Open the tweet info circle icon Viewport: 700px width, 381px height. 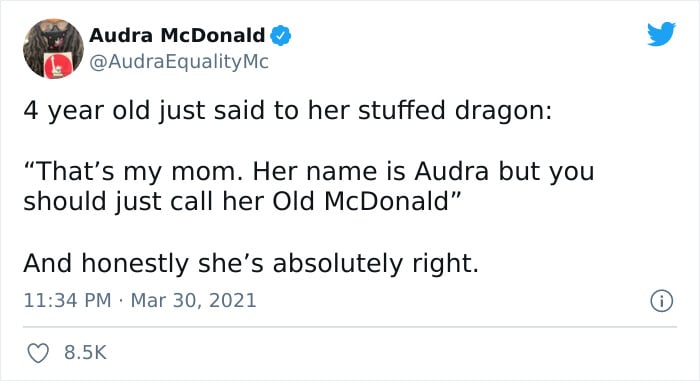click(x=661, y=301)
